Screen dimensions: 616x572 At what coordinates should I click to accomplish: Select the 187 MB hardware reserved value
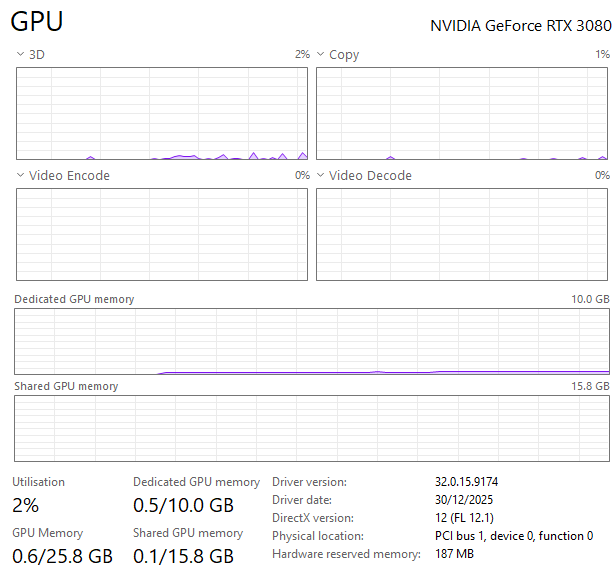click(454, 554)
